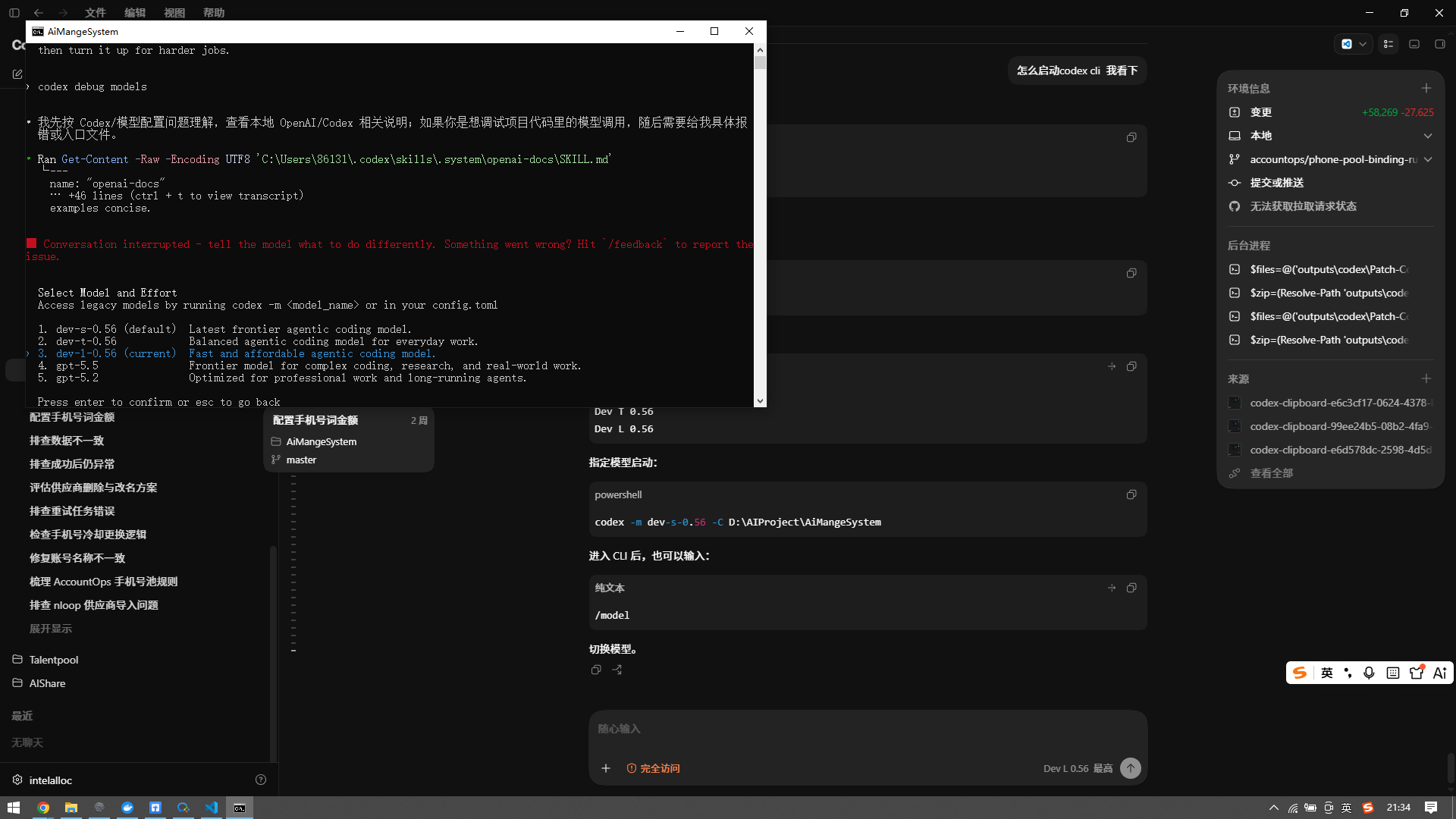Click 提交或推送 commit action
Viewport: 1456px width, 819px height.
pyautogui.click(x=1277, y=183)
